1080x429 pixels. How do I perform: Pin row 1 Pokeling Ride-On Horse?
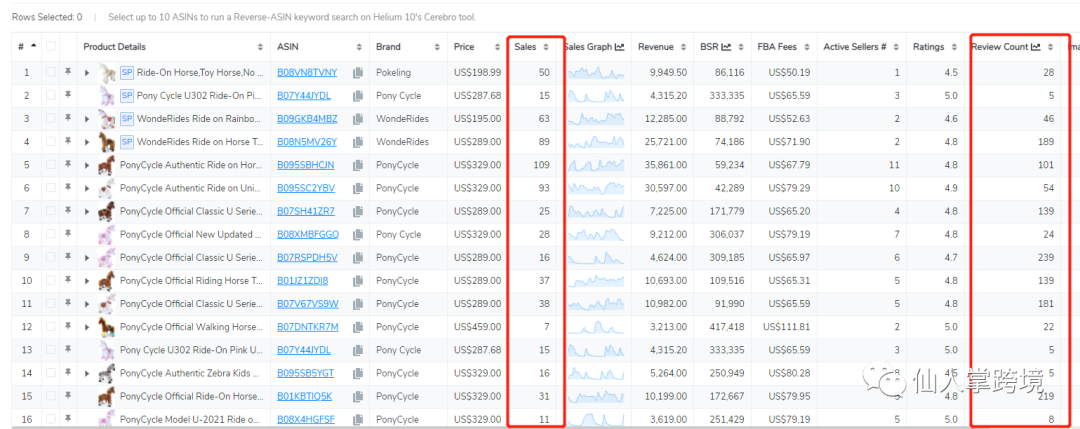click(68, 72)
